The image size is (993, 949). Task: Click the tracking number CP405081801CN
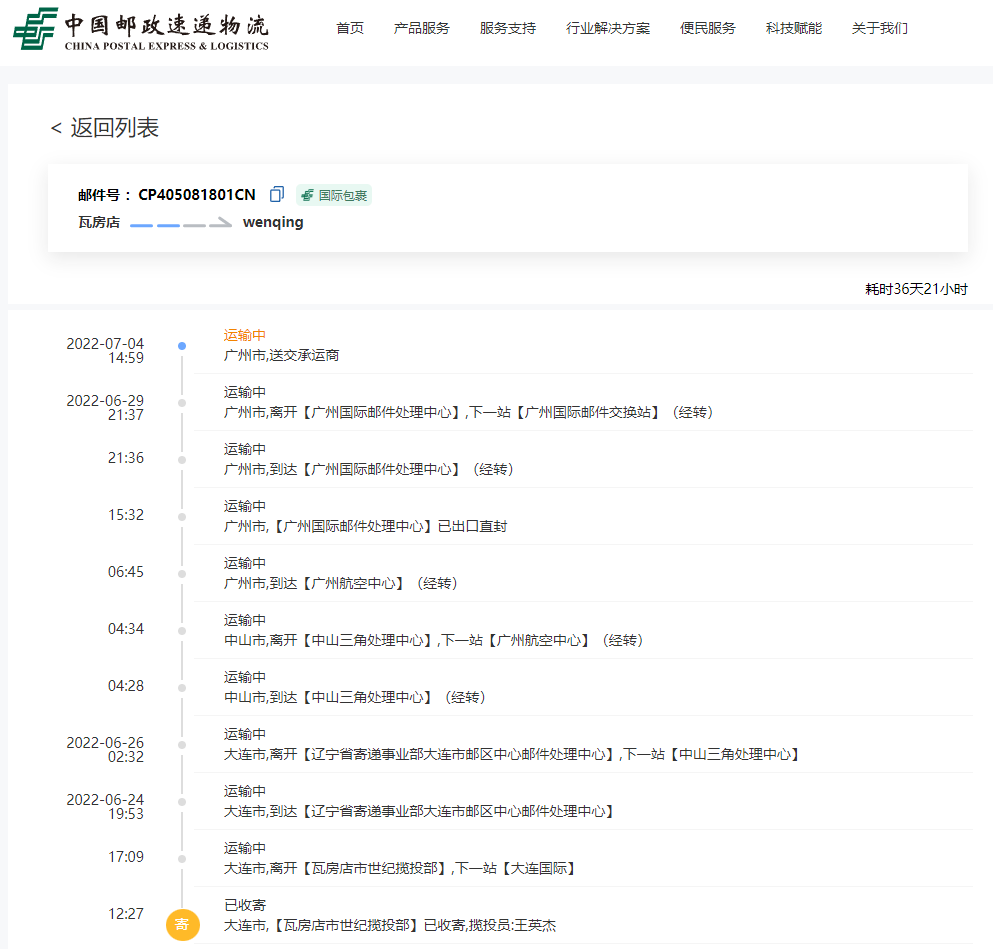click(197, 194)
